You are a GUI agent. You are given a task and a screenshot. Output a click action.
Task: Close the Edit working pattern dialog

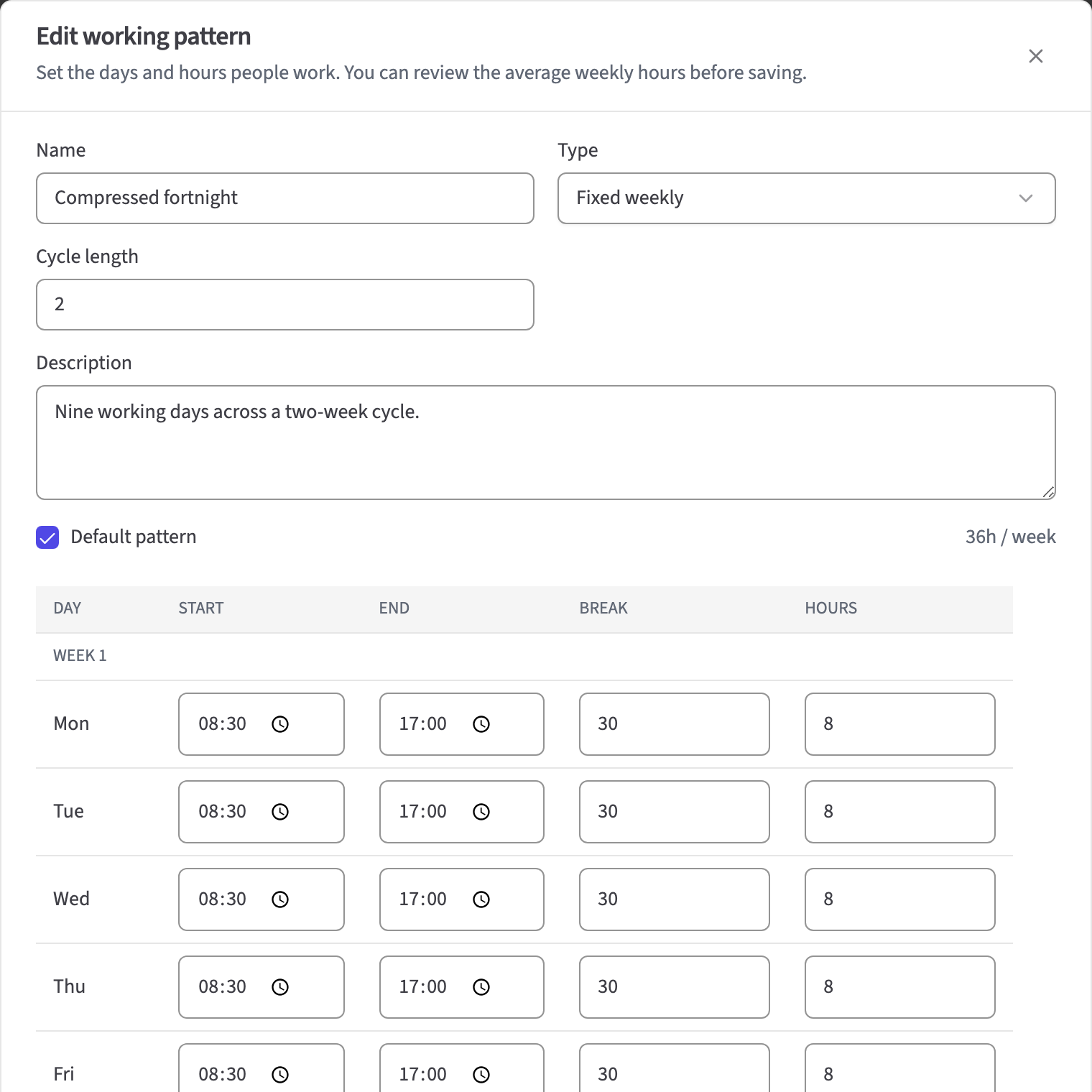[1035, 56]
